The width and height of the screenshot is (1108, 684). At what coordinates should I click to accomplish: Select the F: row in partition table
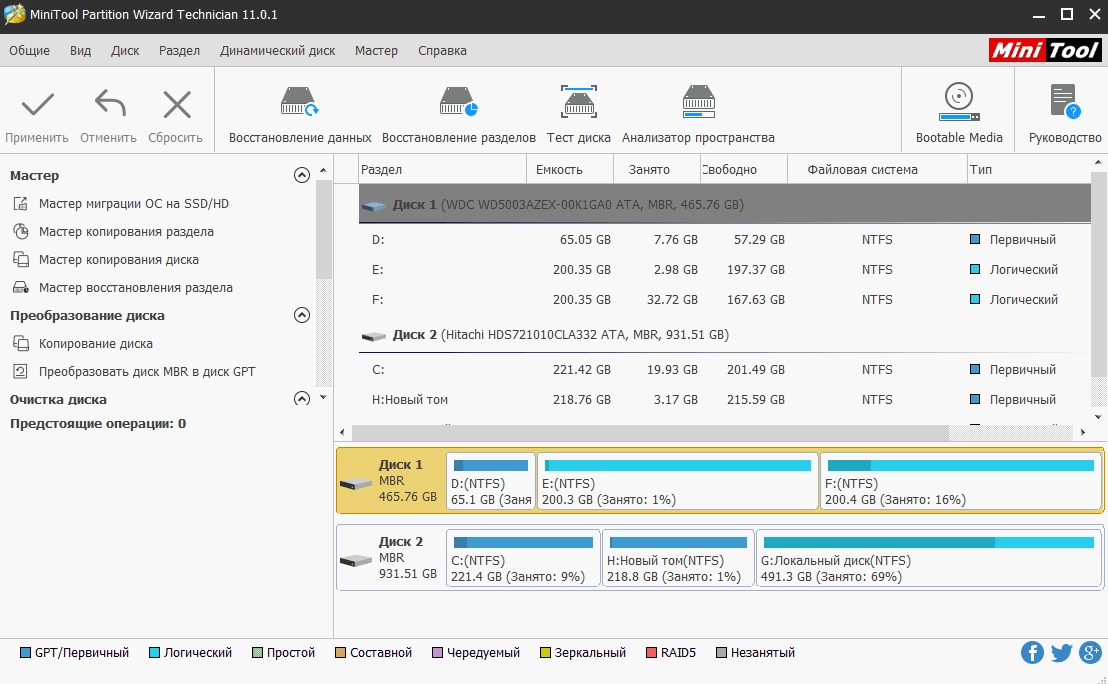pos(724,300)
